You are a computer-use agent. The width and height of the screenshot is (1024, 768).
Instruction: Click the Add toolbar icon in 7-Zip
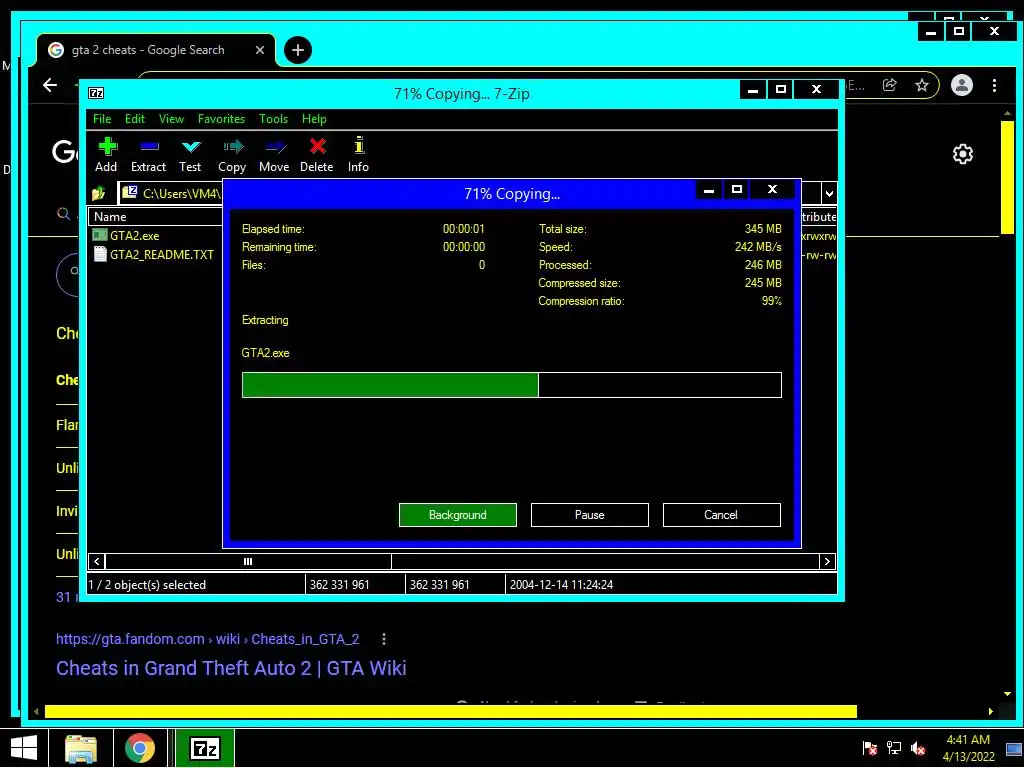click(106, 155)
